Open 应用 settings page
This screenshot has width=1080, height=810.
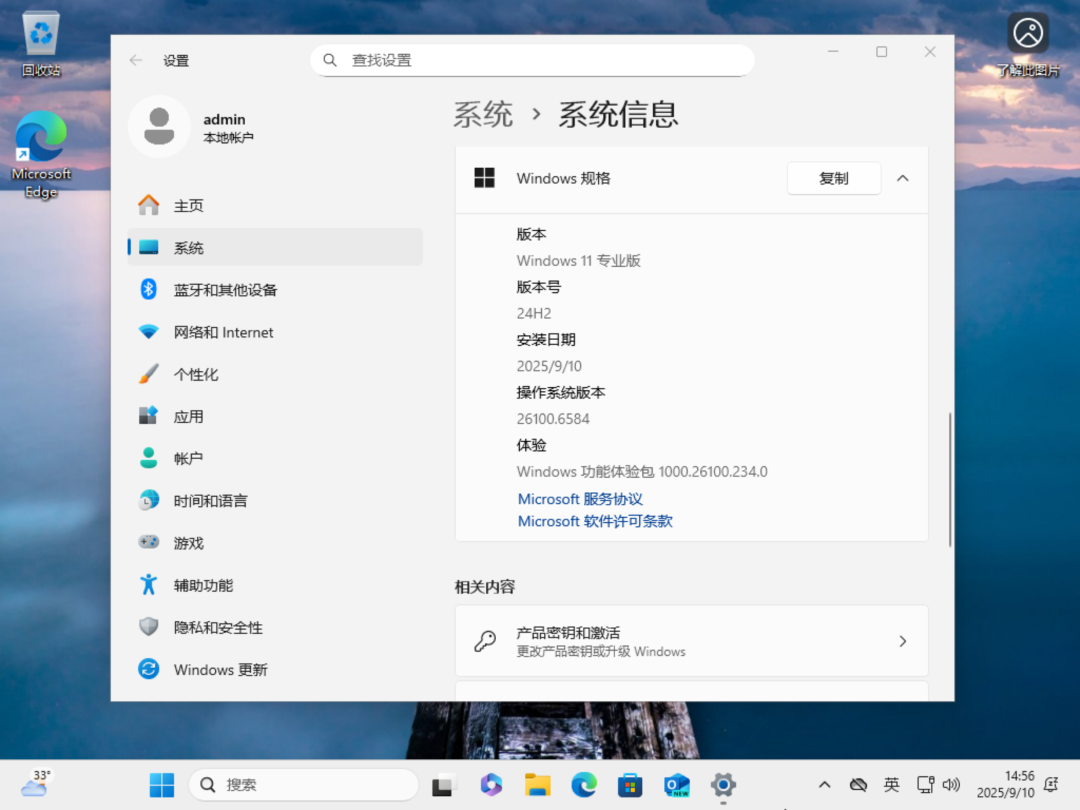[275, 416]
